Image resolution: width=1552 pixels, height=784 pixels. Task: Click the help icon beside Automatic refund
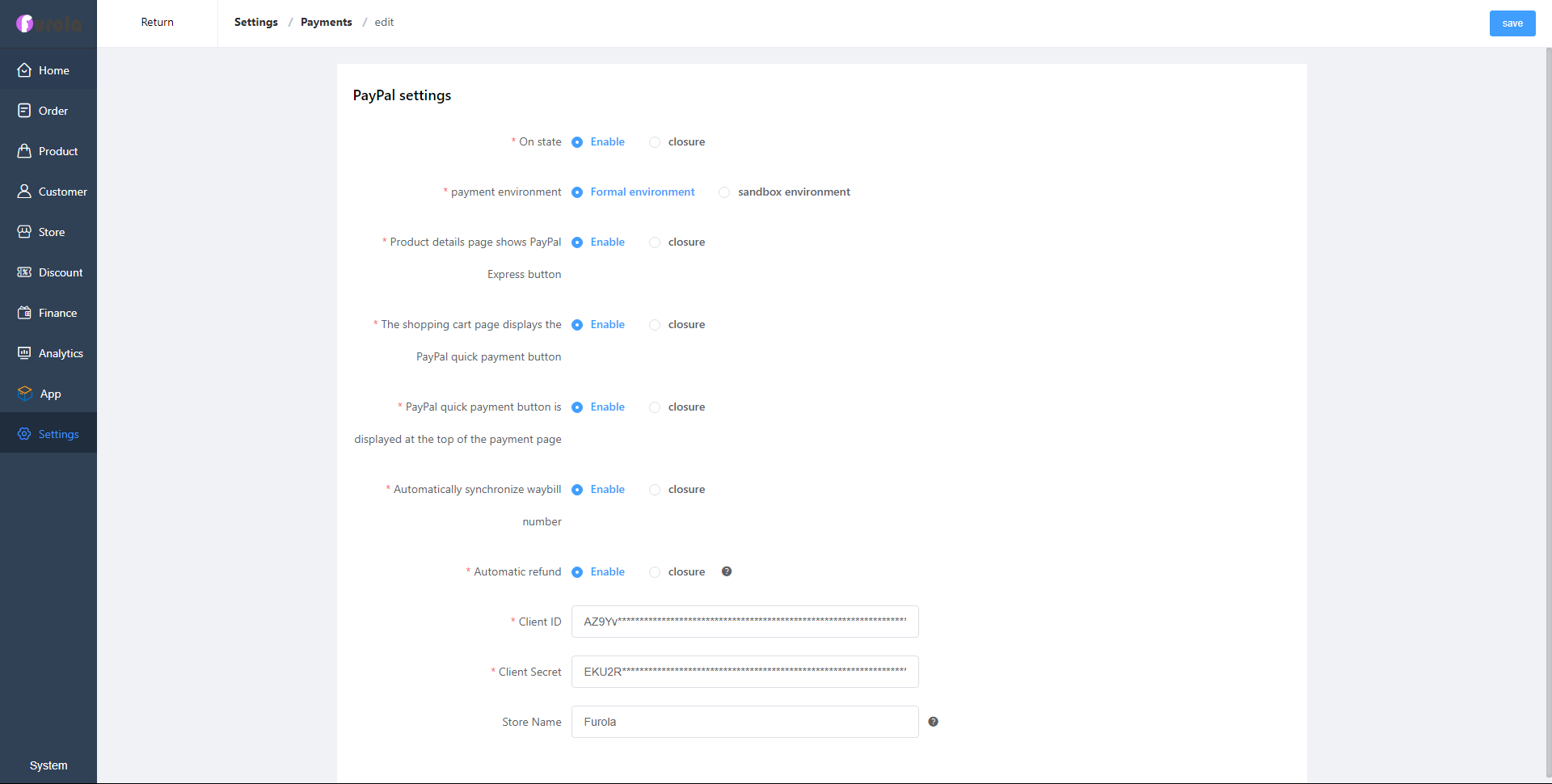(727, 571)
